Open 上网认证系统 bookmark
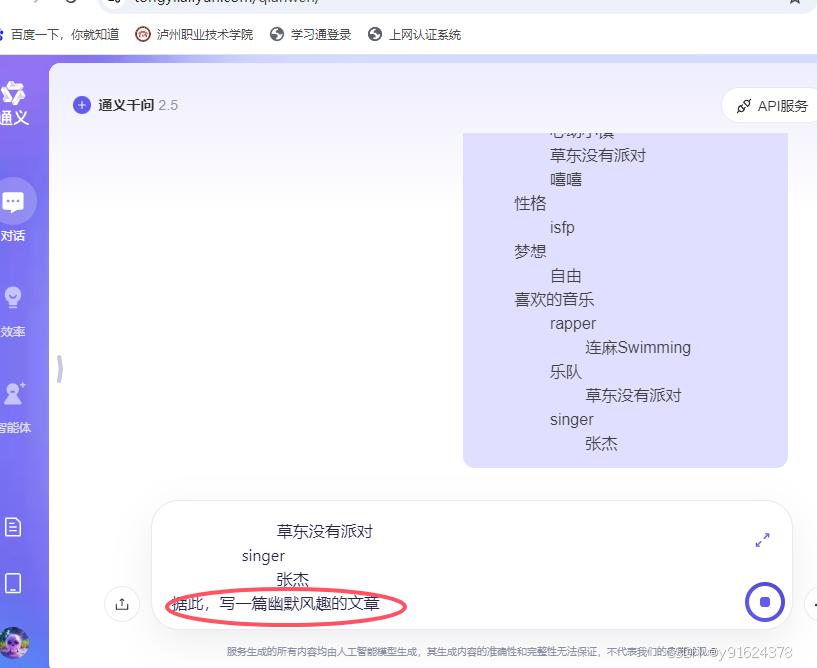The image size is (817, 668). [414, 34]
